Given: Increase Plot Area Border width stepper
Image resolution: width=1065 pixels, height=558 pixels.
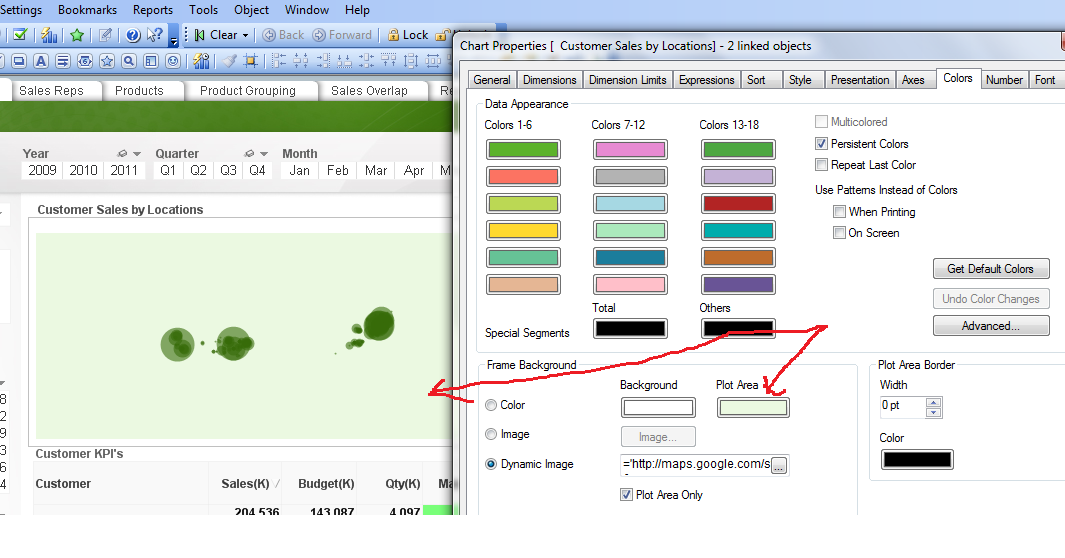Looking at the screenshot, I should click(x=934, y=402).
